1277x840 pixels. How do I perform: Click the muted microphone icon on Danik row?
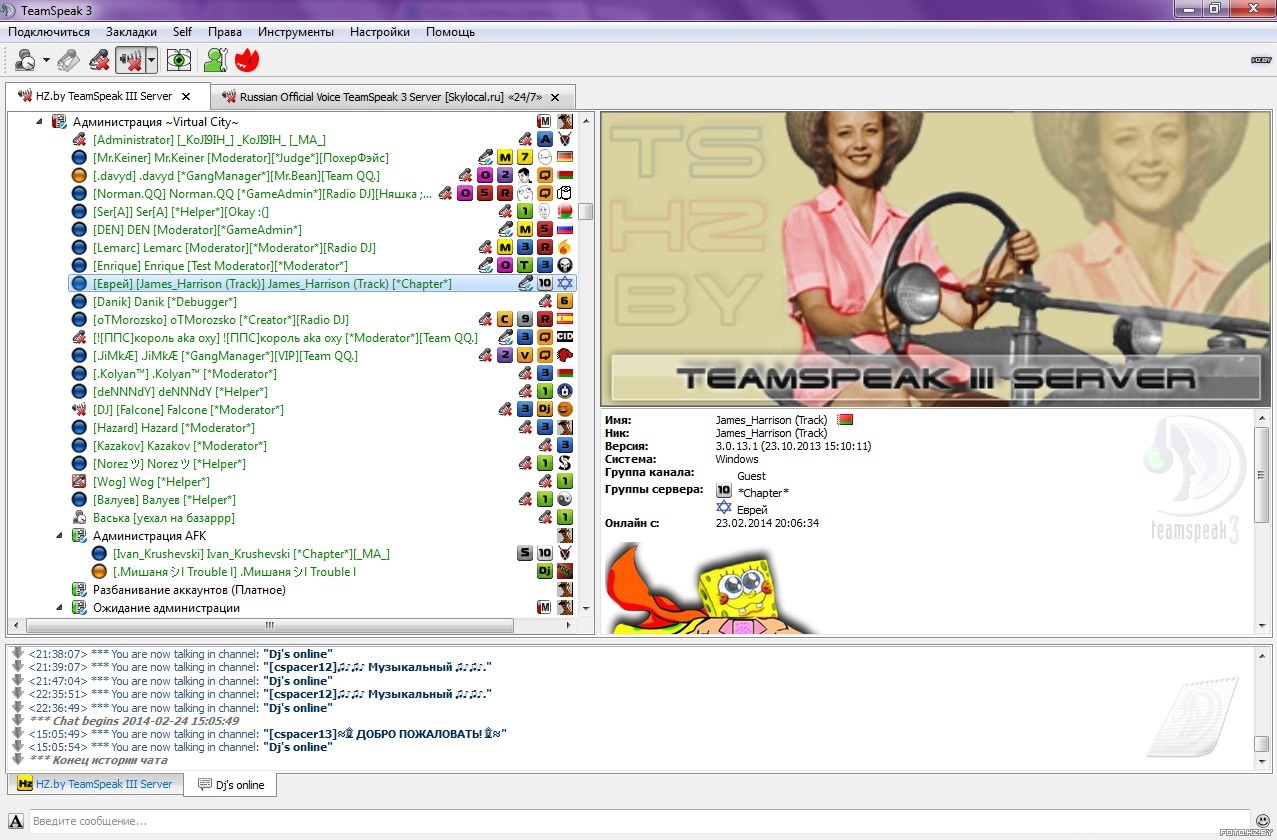click(545, 302)
